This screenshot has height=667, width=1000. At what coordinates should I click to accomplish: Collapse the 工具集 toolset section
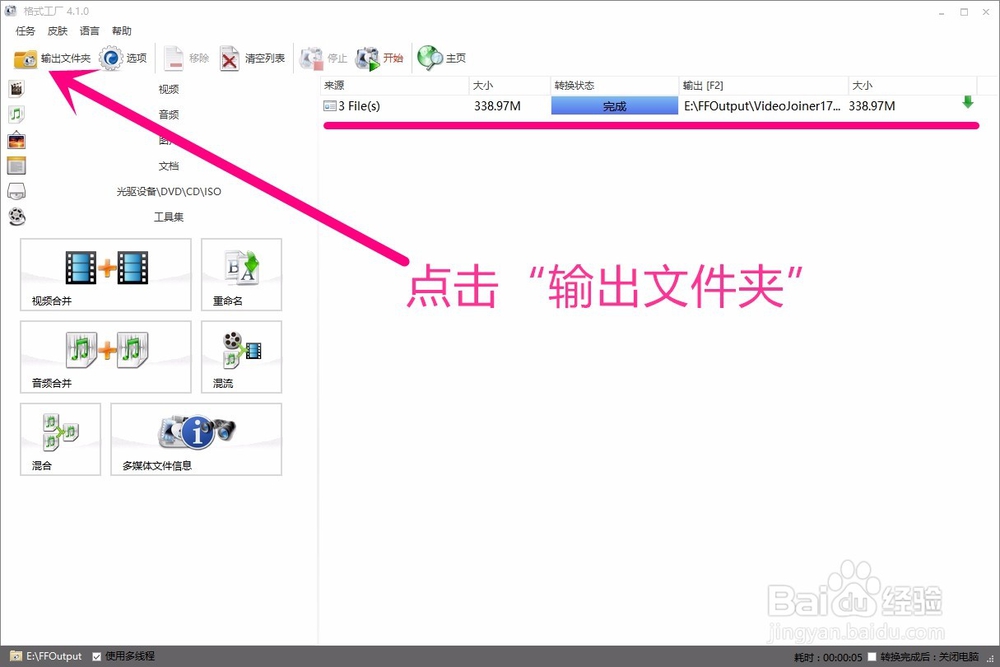pyautogui.click(x=169, y=217)
